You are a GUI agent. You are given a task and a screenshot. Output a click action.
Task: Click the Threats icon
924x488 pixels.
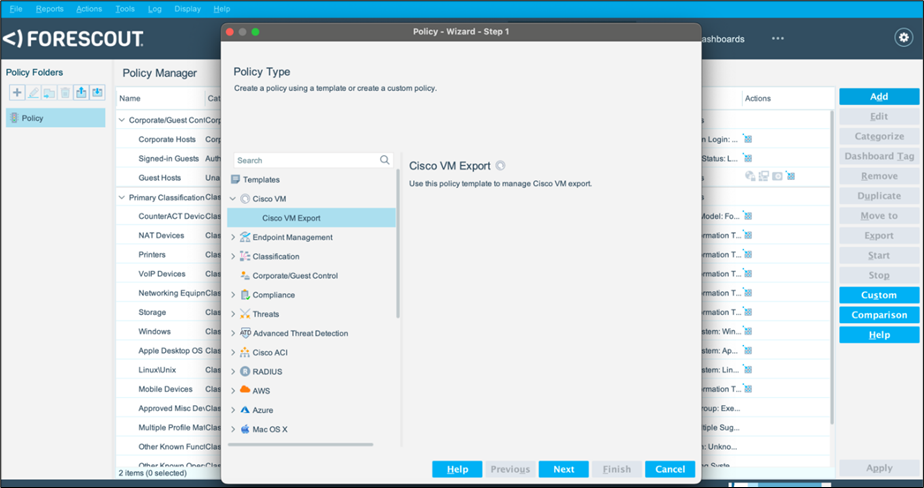(245, 314)
